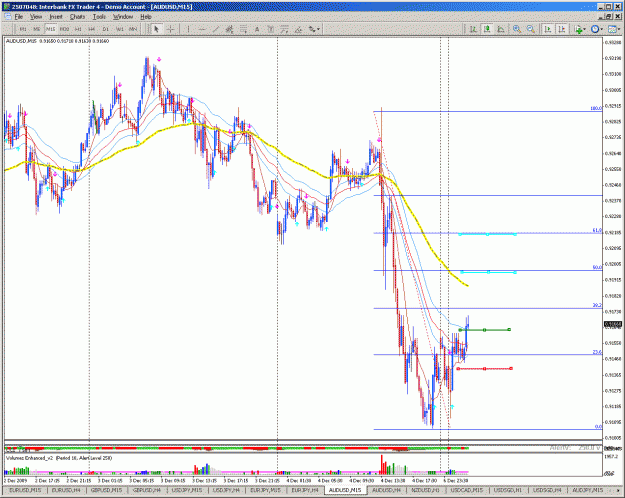Set timeframe to D1
625x498 pixels.
pos(106,29)
